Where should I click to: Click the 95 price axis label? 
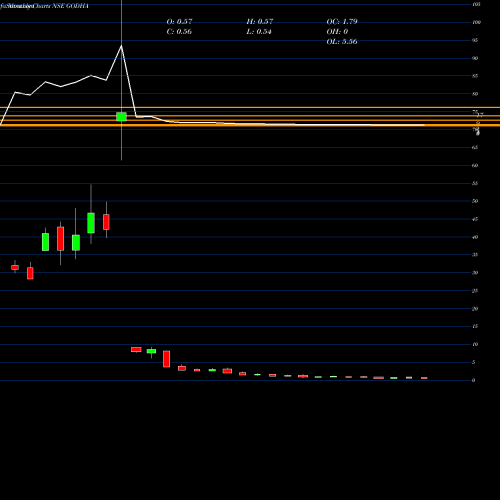[x=475, y=40]
